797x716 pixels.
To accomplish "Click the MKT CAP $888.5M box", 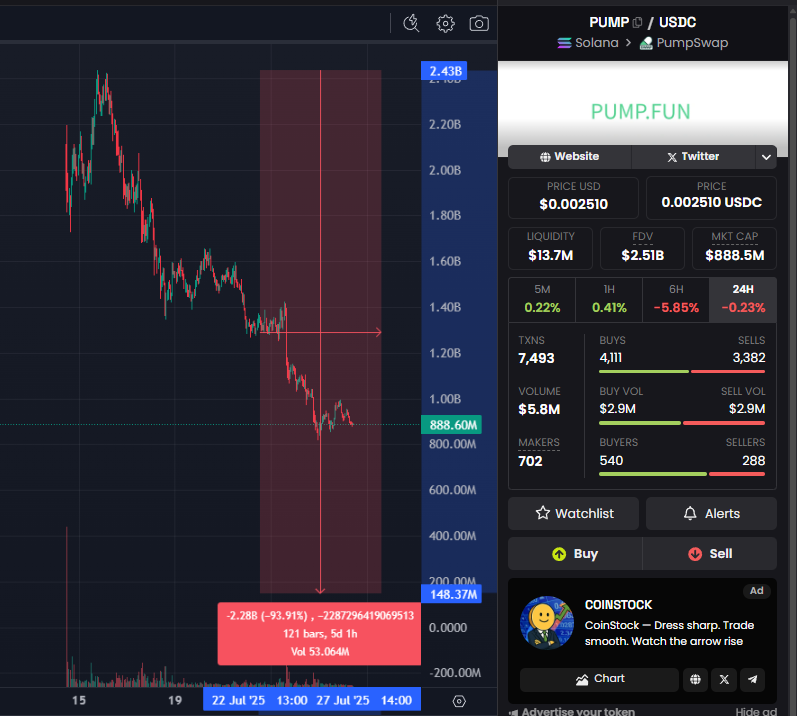I will (x=734, y=248).
